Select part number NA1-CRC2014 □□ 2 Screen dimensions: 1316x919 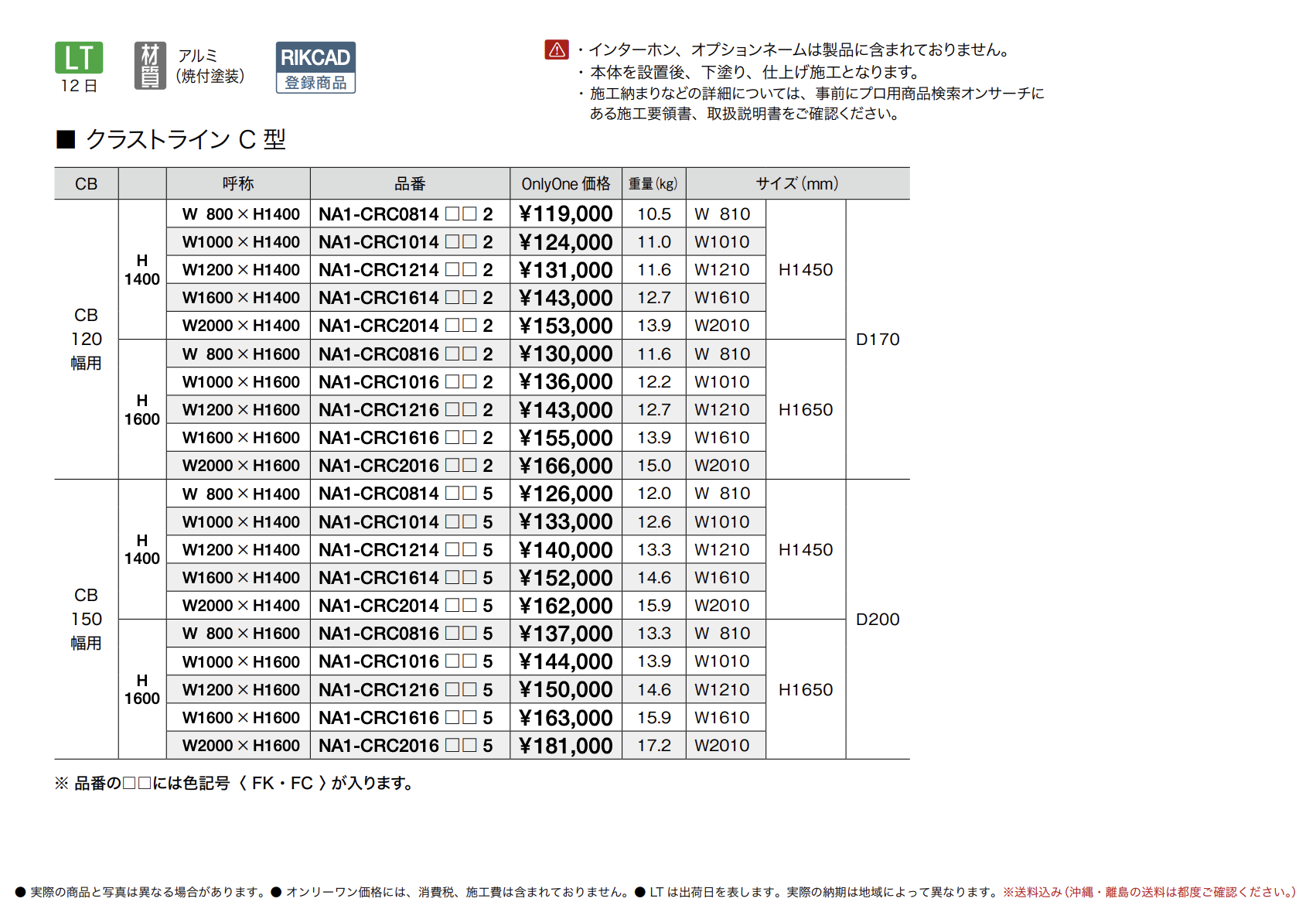point(406,326)
